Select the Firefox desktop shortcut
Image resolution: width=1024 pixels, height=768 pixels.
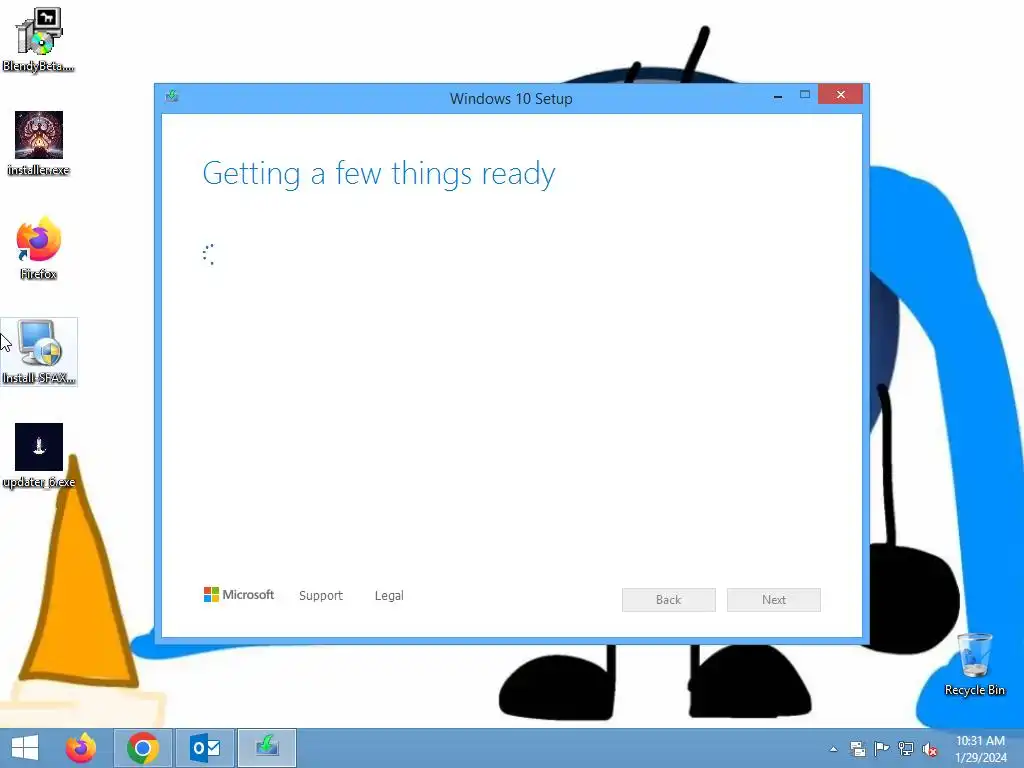tap(39, 249)
